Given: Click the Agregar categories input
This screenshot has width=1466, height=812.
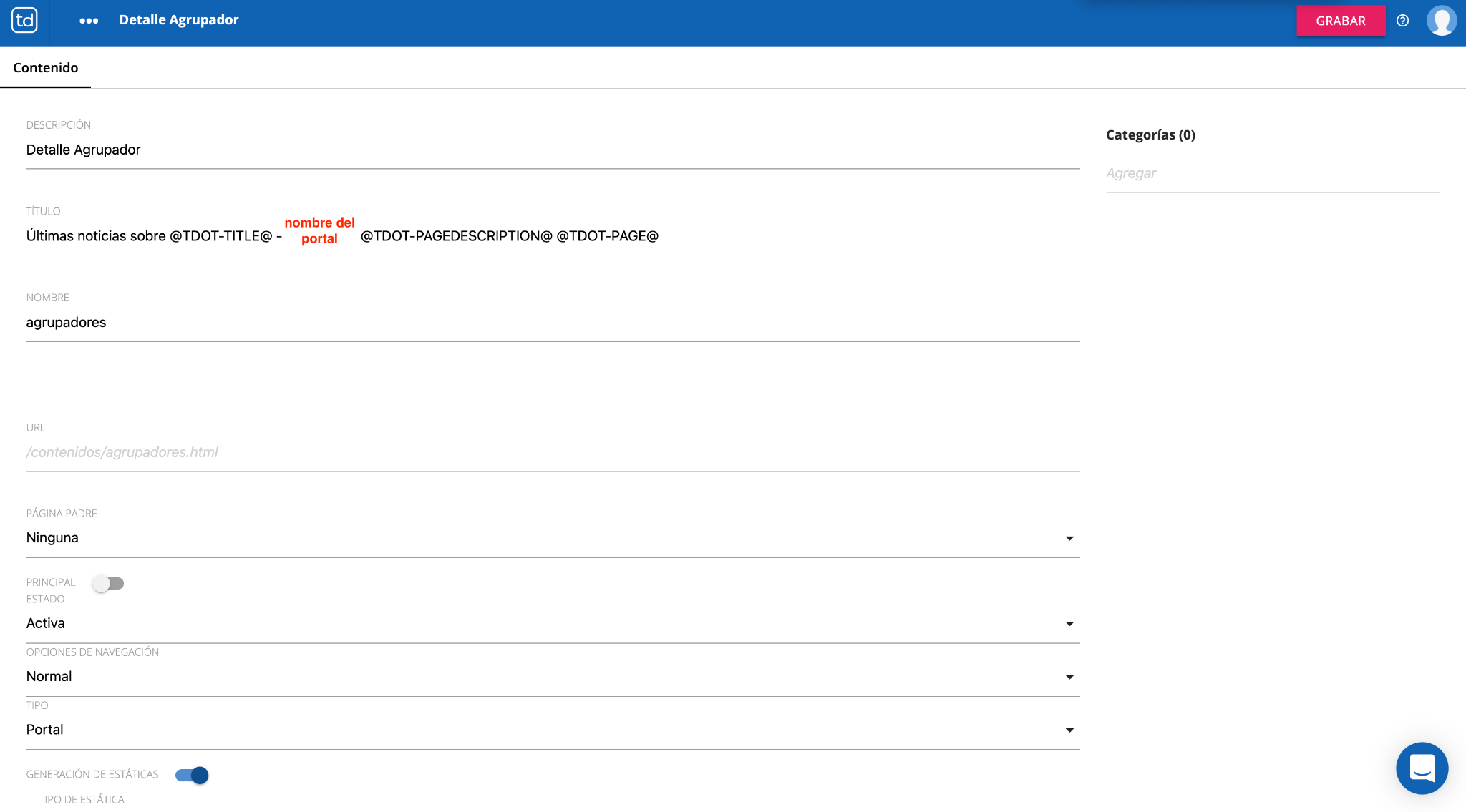Looking at the screenshot, I should [1271, 174].
